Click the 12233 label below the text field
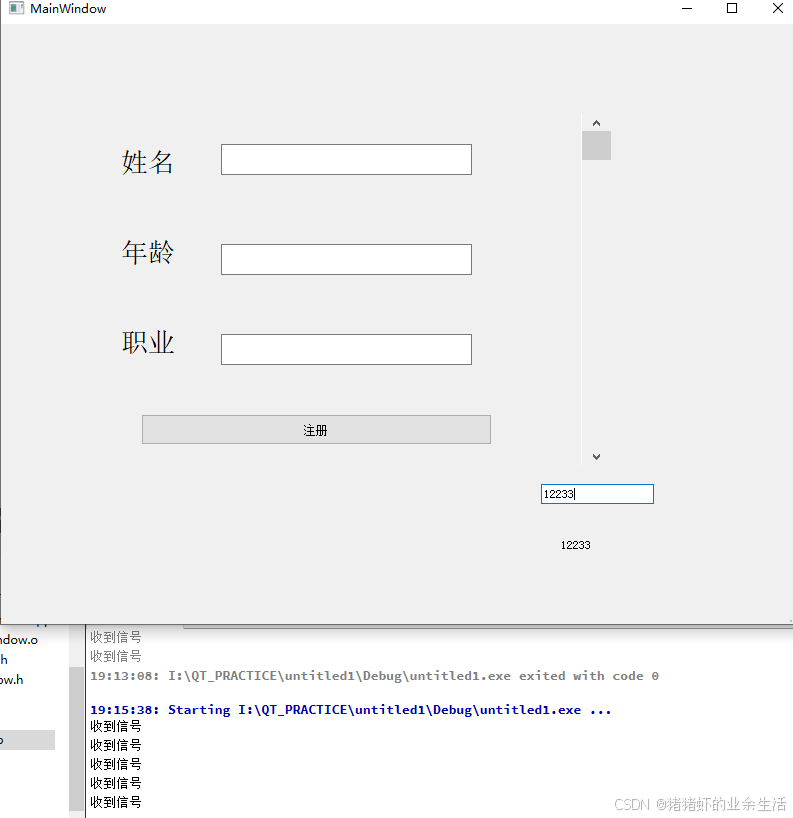793x818 pixels. pos(575,545)
